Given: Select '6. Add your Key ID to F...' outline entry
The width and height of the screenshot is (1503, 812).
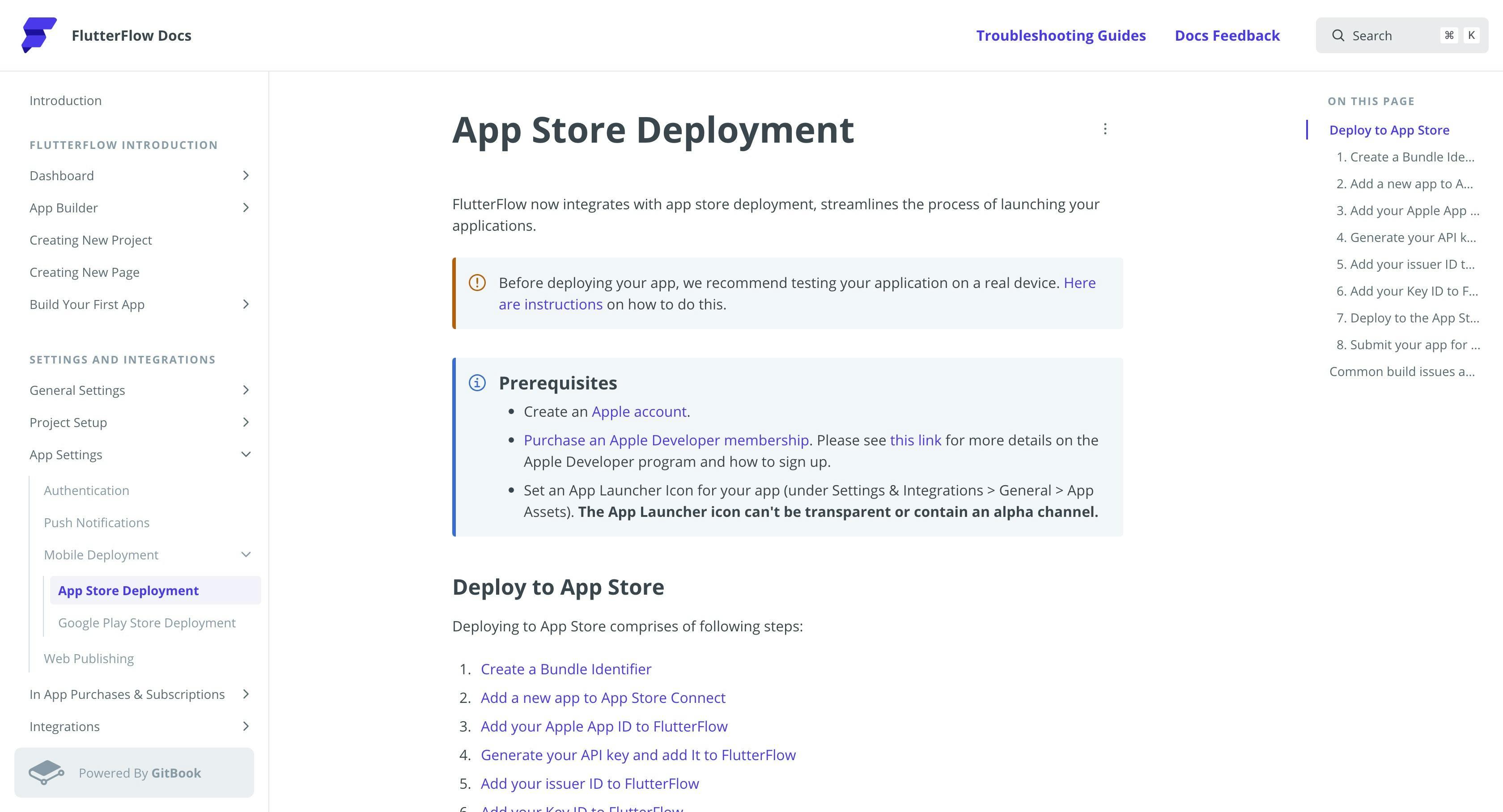Looking at the screenshot, I should 1407,291.
